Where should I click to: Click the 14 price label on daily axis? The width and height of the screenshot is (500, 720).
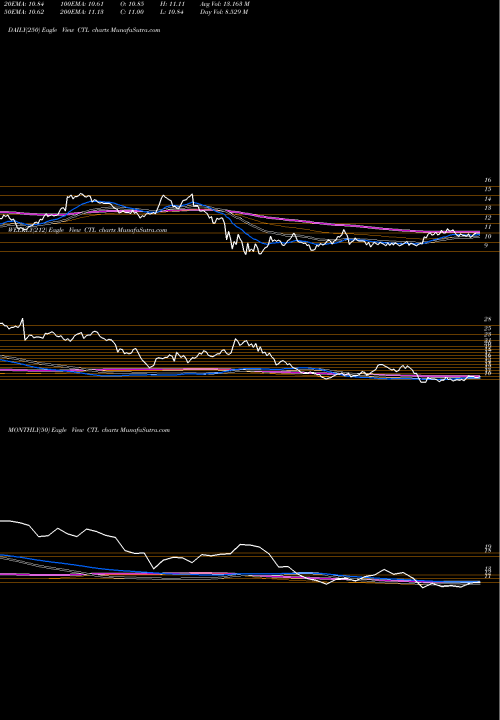(488, 199)
